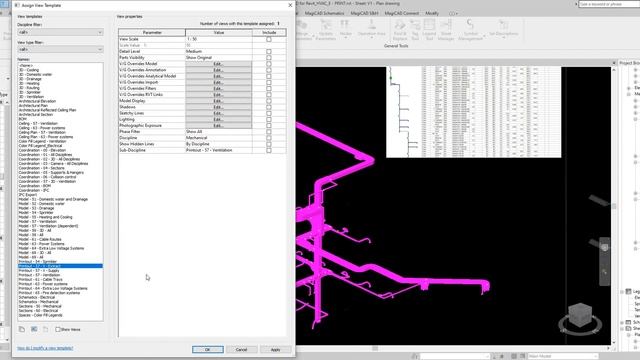Screen dimensions: 640x360
Task: Toggle Include for V/G Overrides Filters
Action: 269,89
